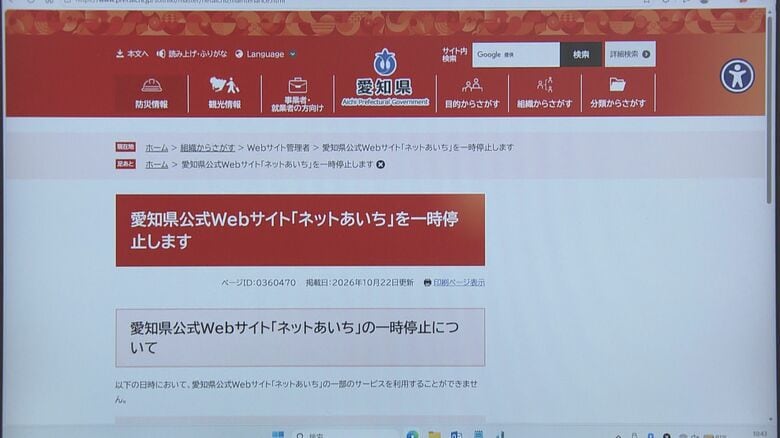Follow the ホーム link in 現在地 breadcrumb

[x=157, y=148]
